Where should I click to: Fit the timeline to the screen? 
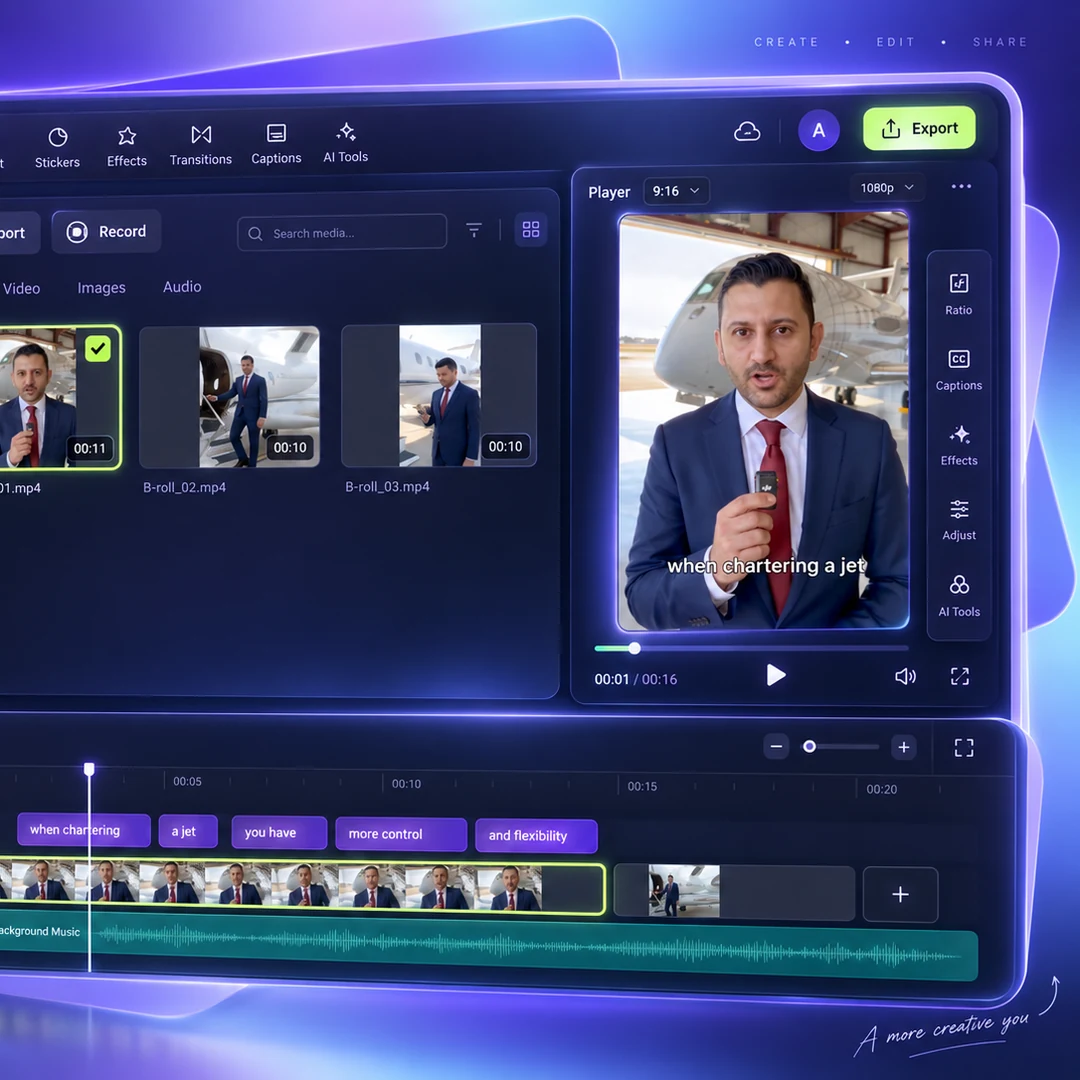coord(964,748)
